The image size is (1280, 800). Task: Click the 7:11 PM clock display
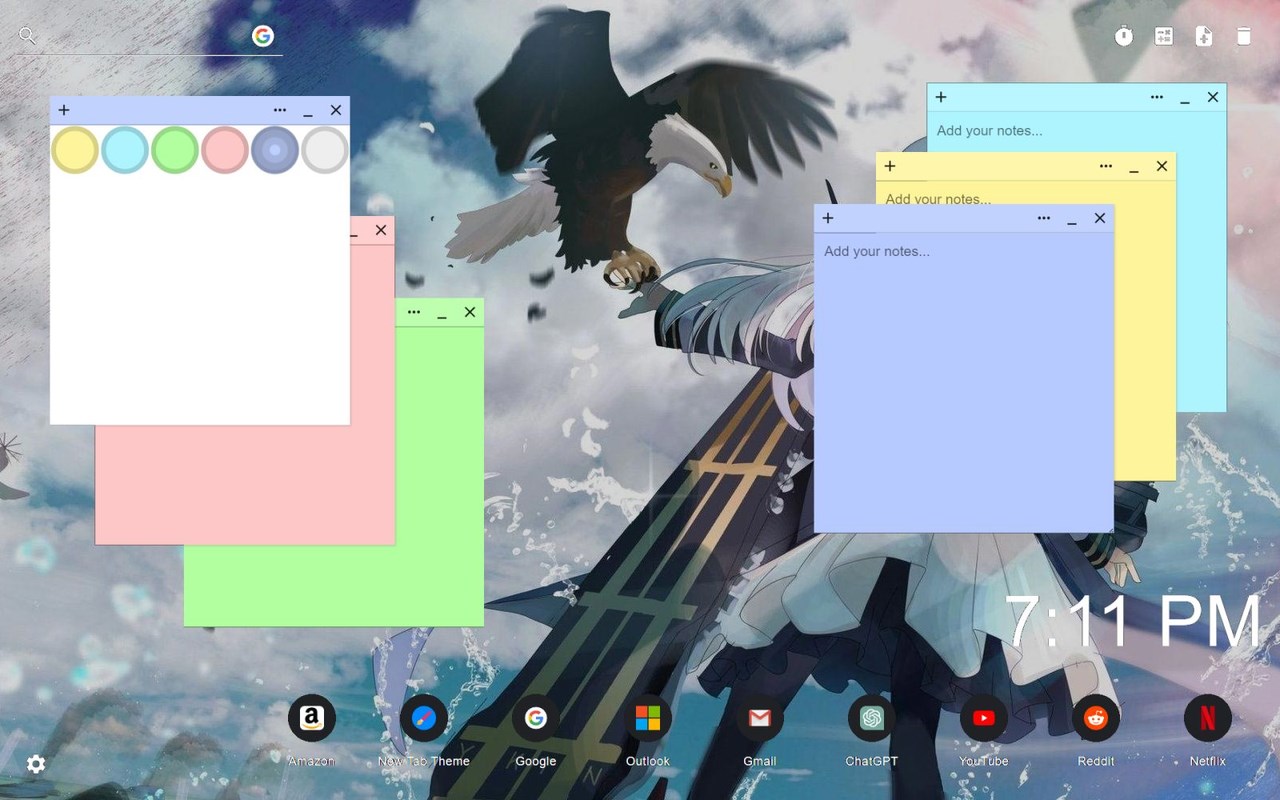pyautogui.click(x=1133, y=621)
